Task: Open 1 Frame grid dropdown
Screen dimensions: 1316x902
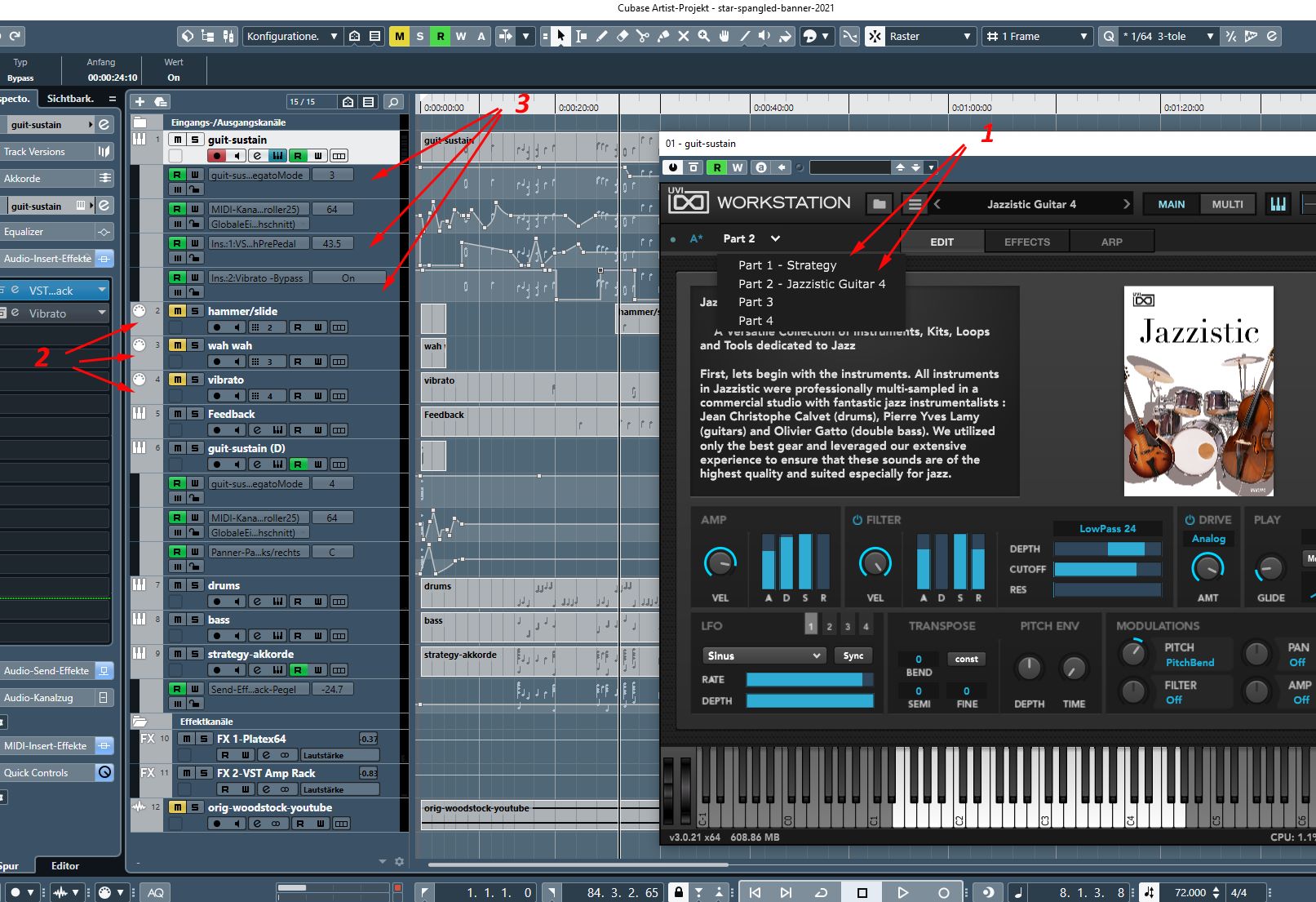Action: [1037, 36]
